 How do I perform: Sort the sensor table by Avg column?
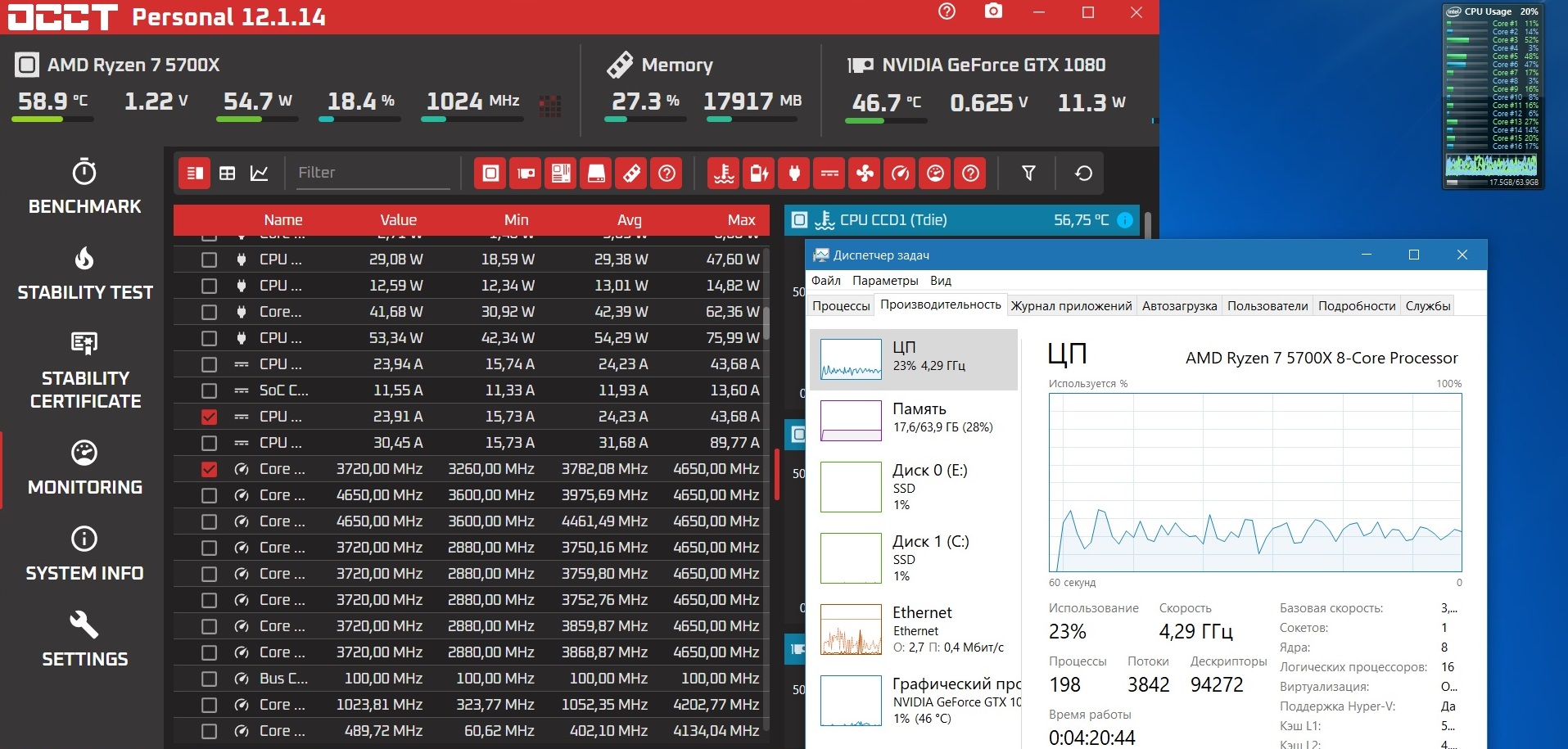tap(629, 220)
